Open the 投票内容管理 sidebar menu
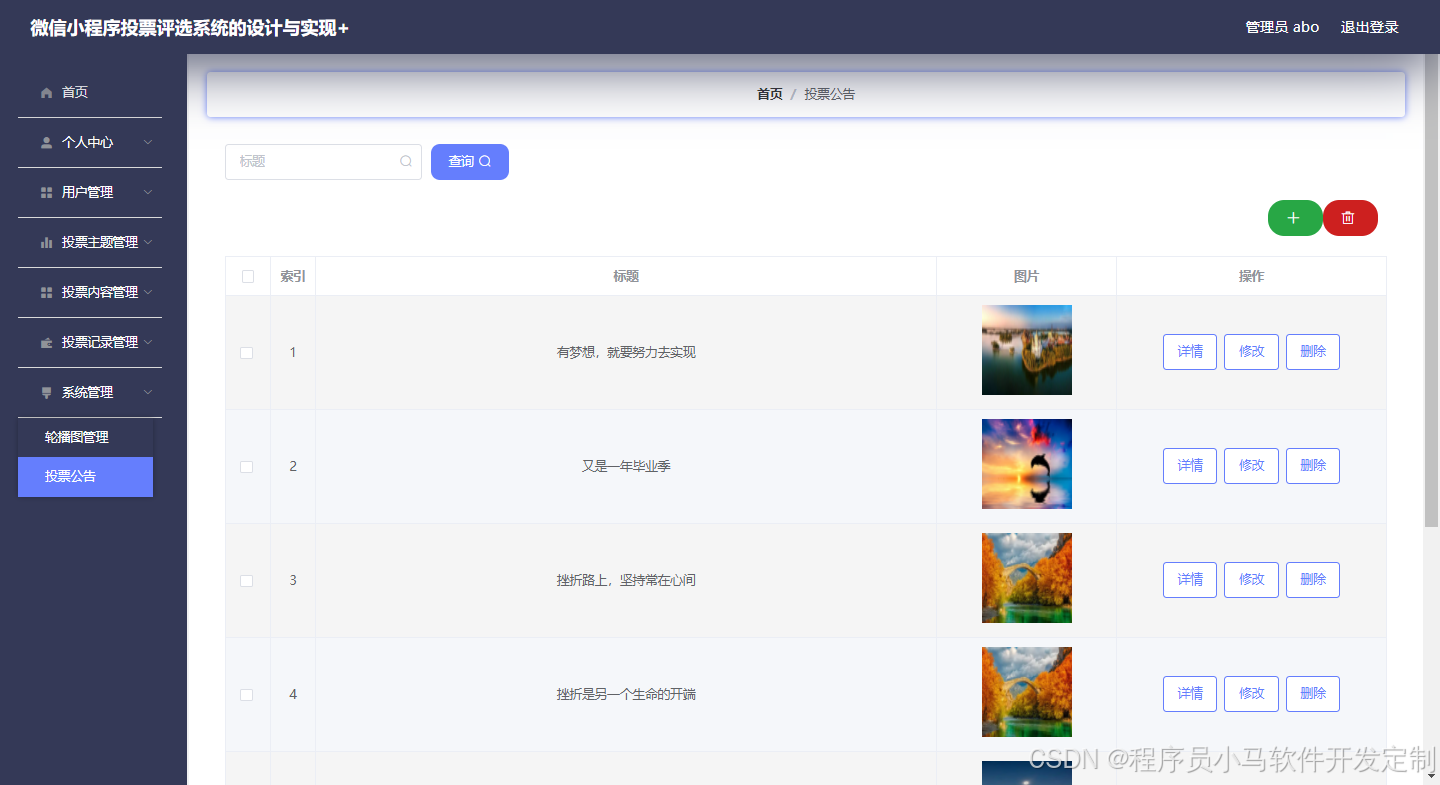The image size is (1440, 785). pos(90,292)
